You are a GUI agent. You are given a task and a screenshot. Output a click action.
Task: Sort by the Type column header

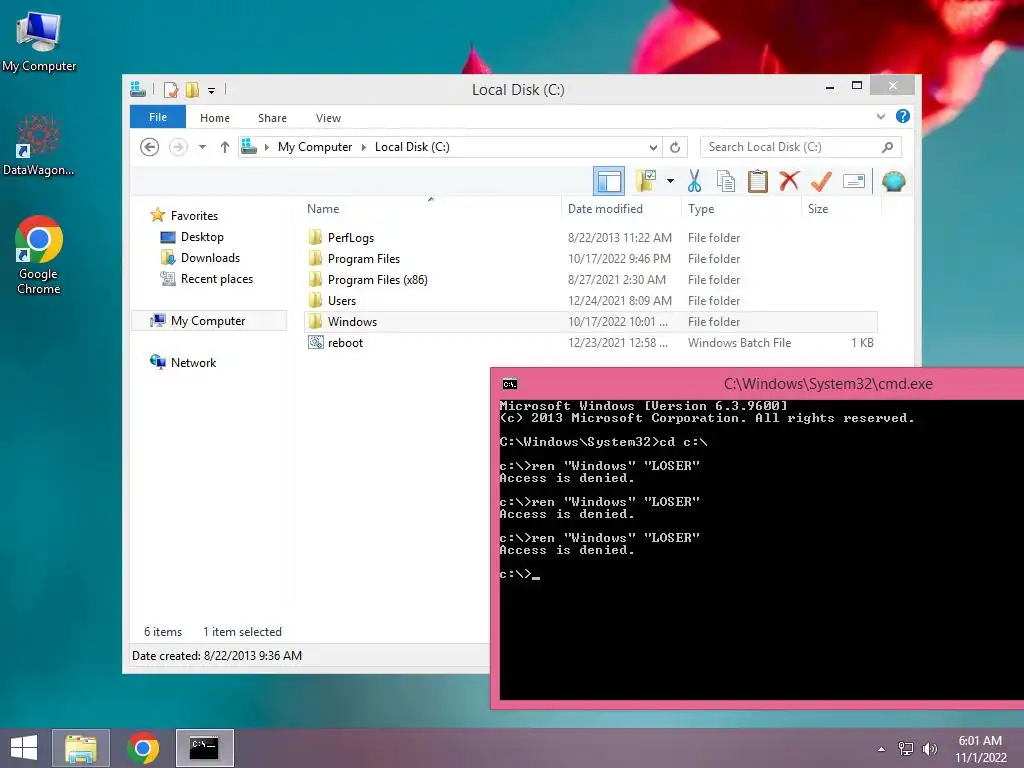(741, 209)
